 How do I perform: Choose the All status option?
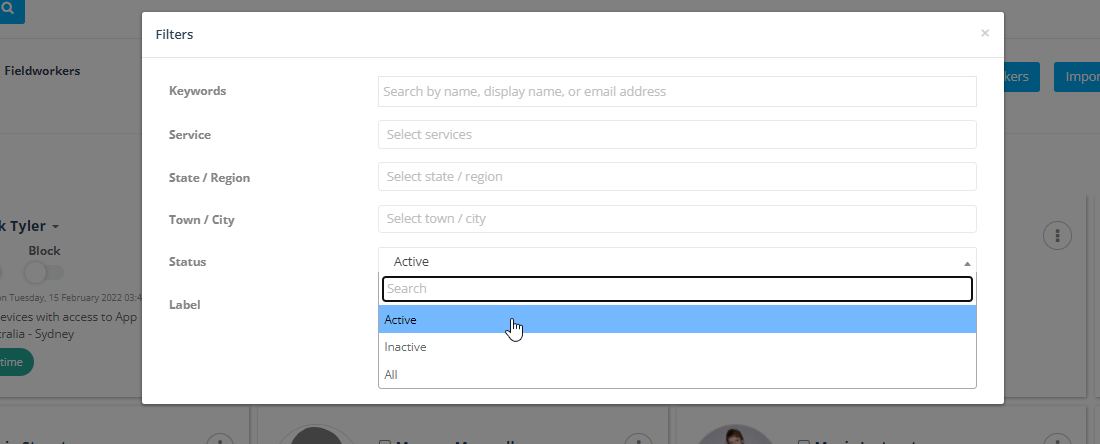pyautogui.click(x=677, y=375)
